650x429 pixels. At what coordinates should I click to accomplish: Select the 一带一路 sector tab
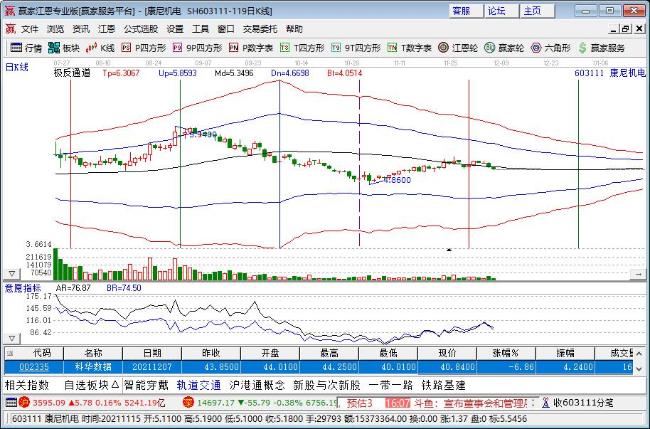390,385
